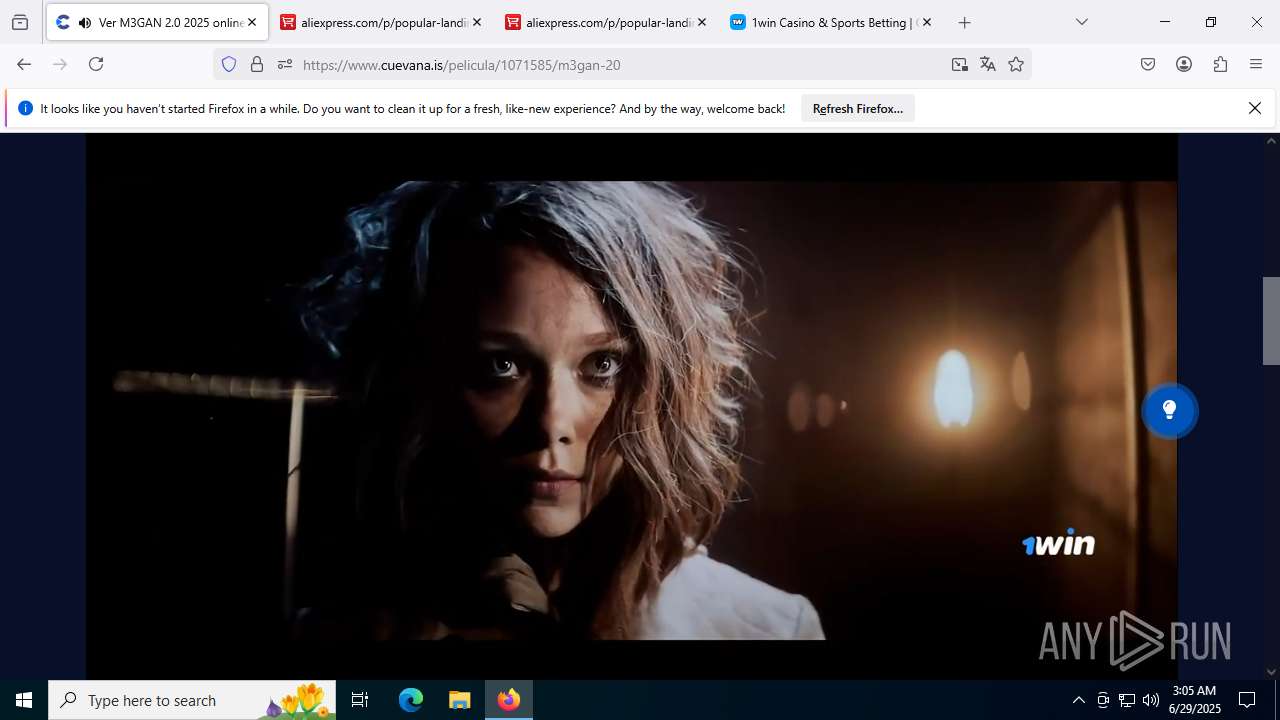This screenshot has height=720, width=1280.
Task: Focus the cuevana.is address bar
Action: point(620,64)
